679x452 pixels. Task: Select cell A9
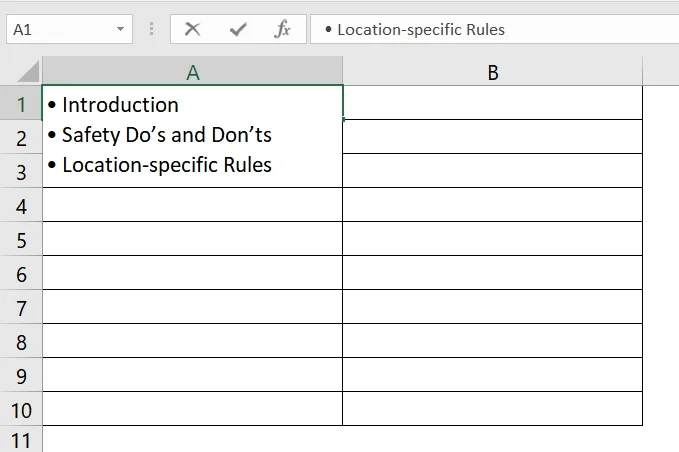point(193,375)
